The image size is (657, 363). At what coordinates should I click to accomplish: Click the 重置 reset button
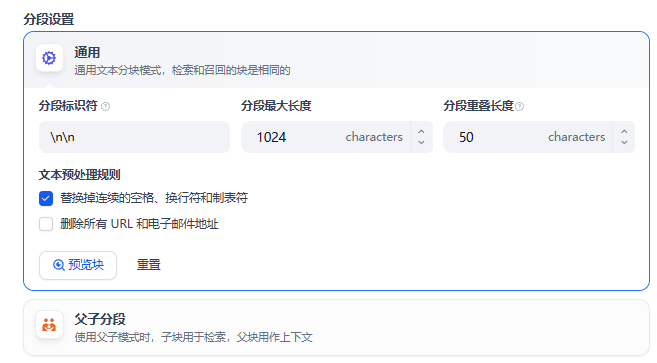pos(149,265)
